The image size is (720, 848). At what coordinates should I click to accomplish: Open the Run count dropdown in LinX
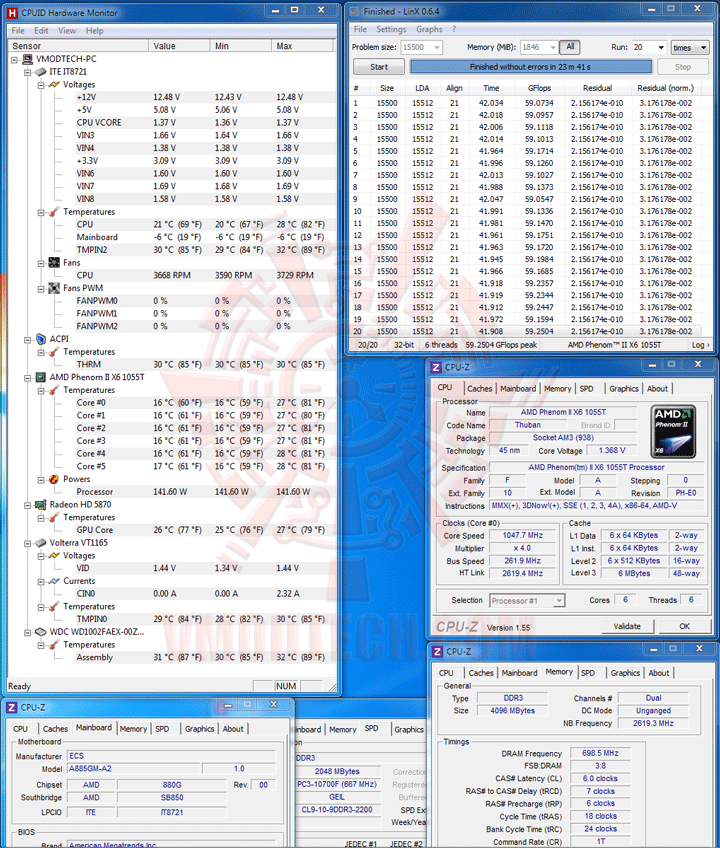(x=661, y=48)
